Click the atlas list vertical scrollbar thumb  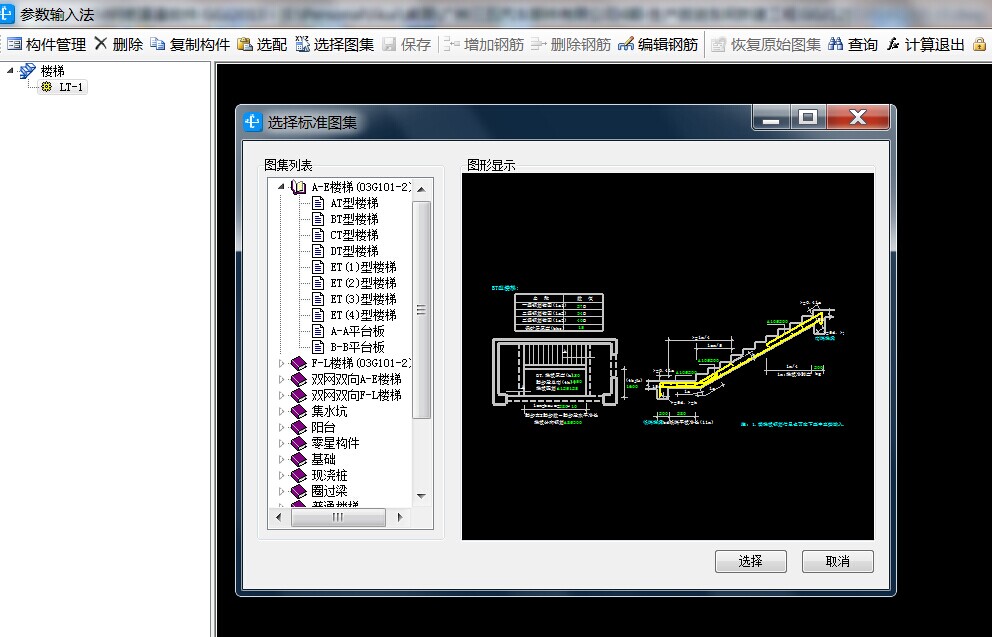click(x=421, y=309)
